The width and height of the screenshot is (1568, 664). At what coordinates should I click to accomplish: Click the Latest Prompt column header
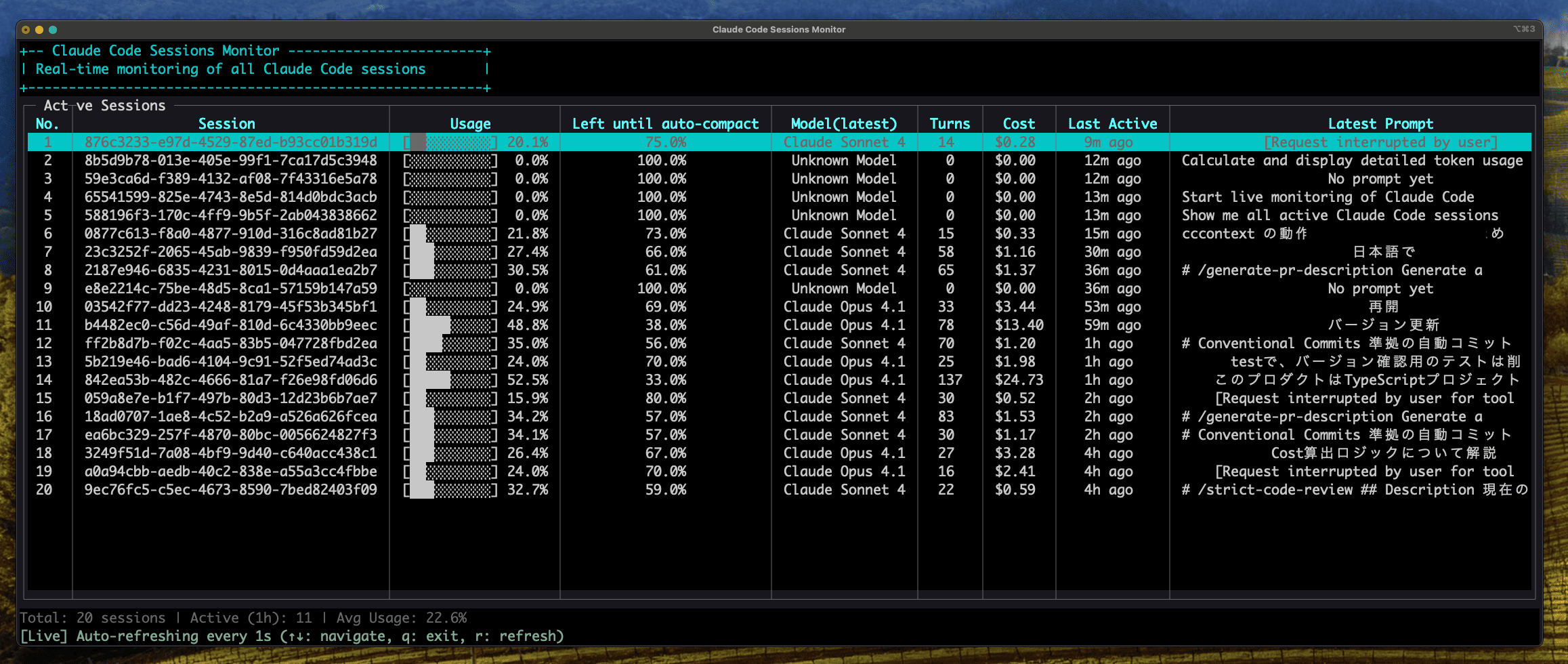point(1380,124)
